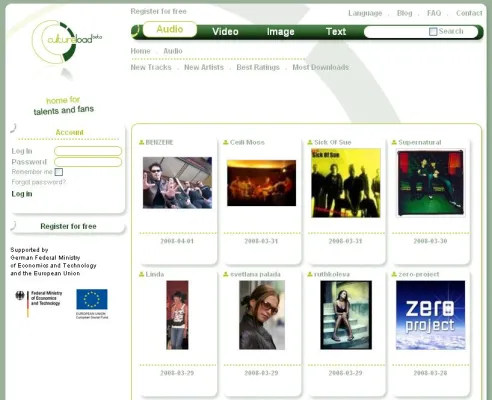Click the Supernatural artist name
The image size is (492, 400).
(420, 142)
